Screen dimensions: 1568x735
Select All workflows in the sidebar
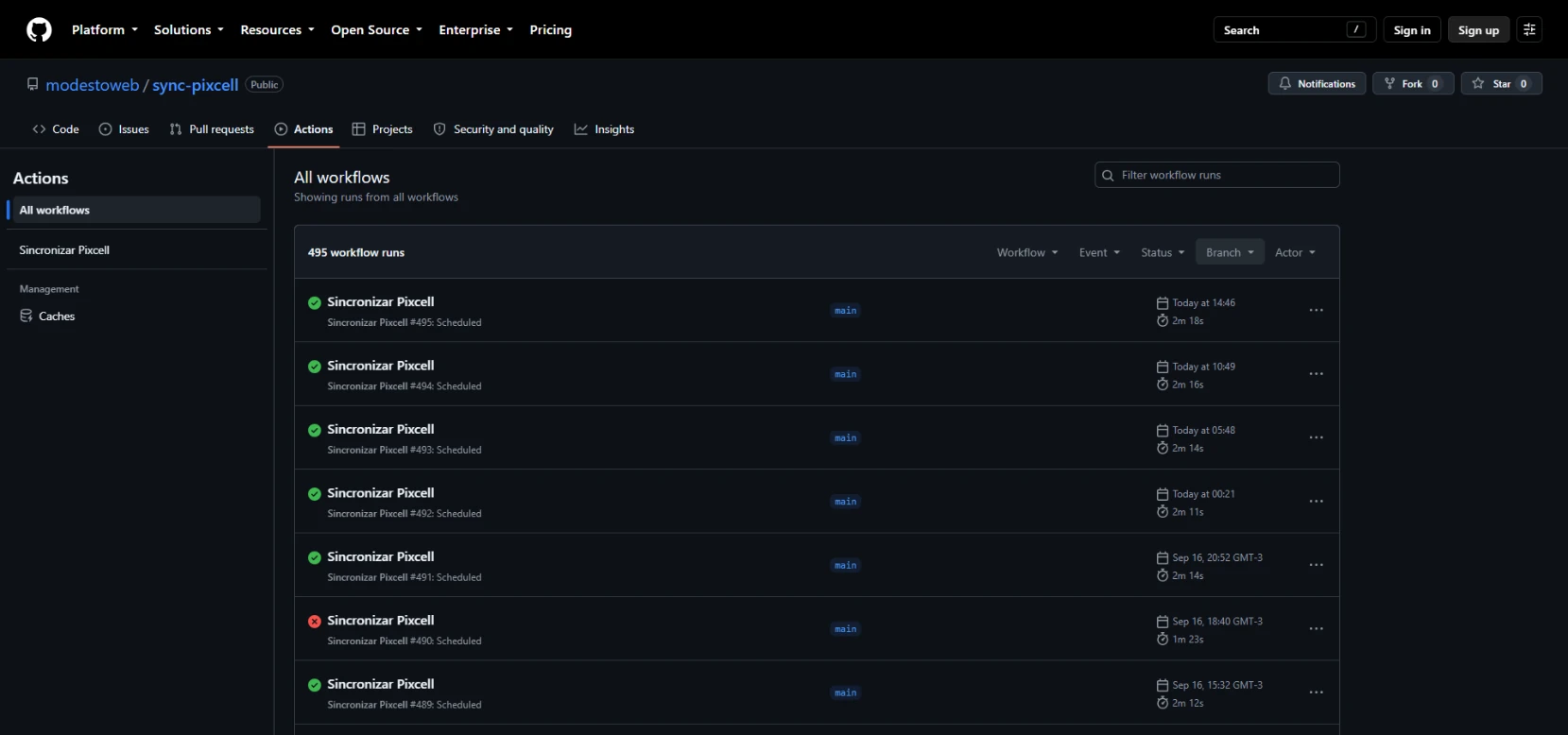(x=134, y=210)
